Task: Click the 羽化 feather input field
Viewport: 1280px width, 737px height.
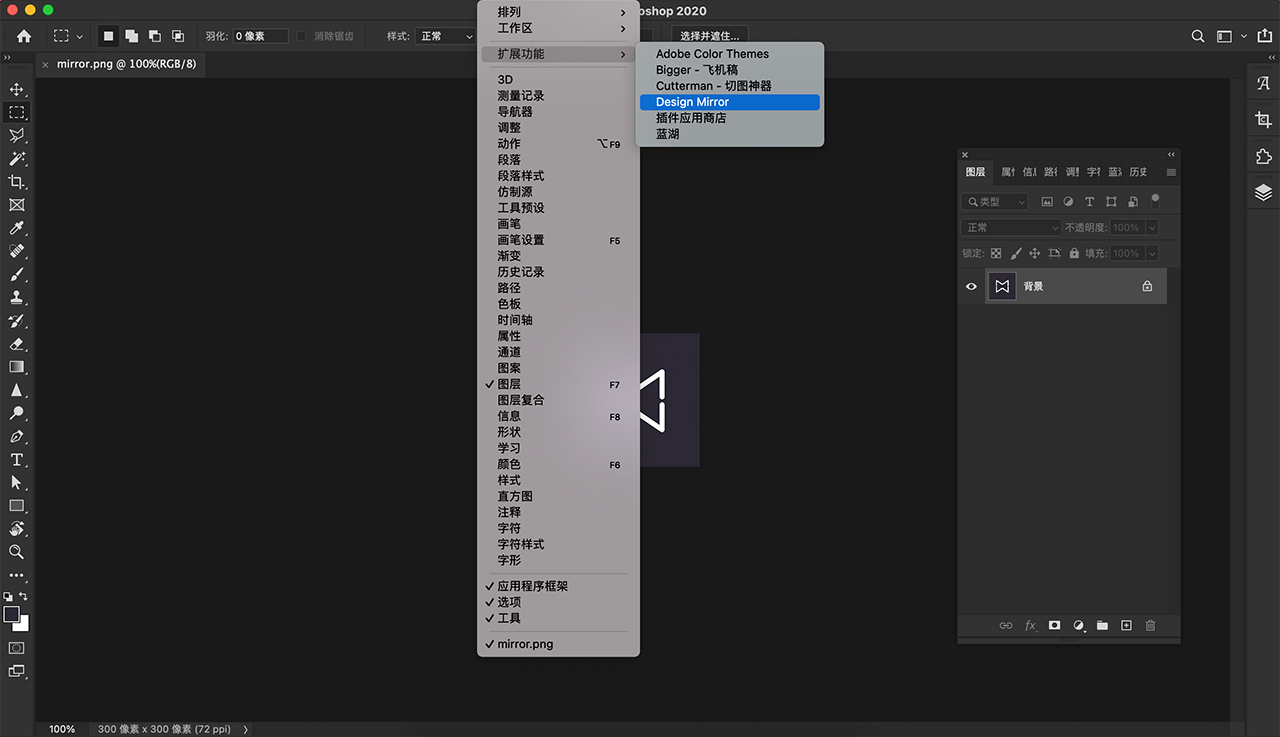Action: coord(259,36)
